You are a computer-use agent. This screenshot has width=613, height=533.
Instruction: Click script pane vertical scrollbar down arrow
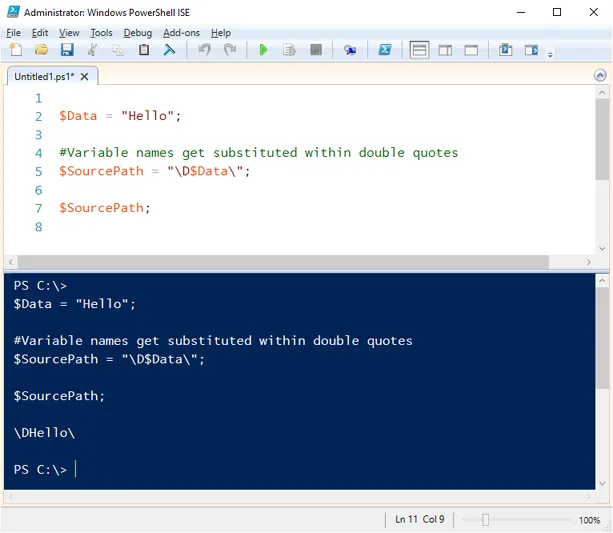(602, 249)
